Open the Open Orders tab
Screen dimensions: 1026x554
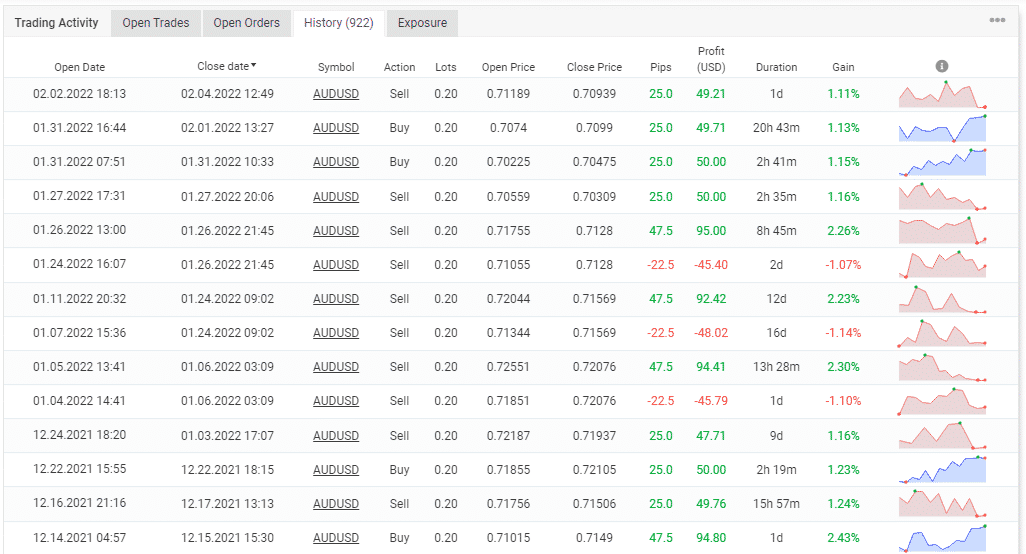coord(246,23)
